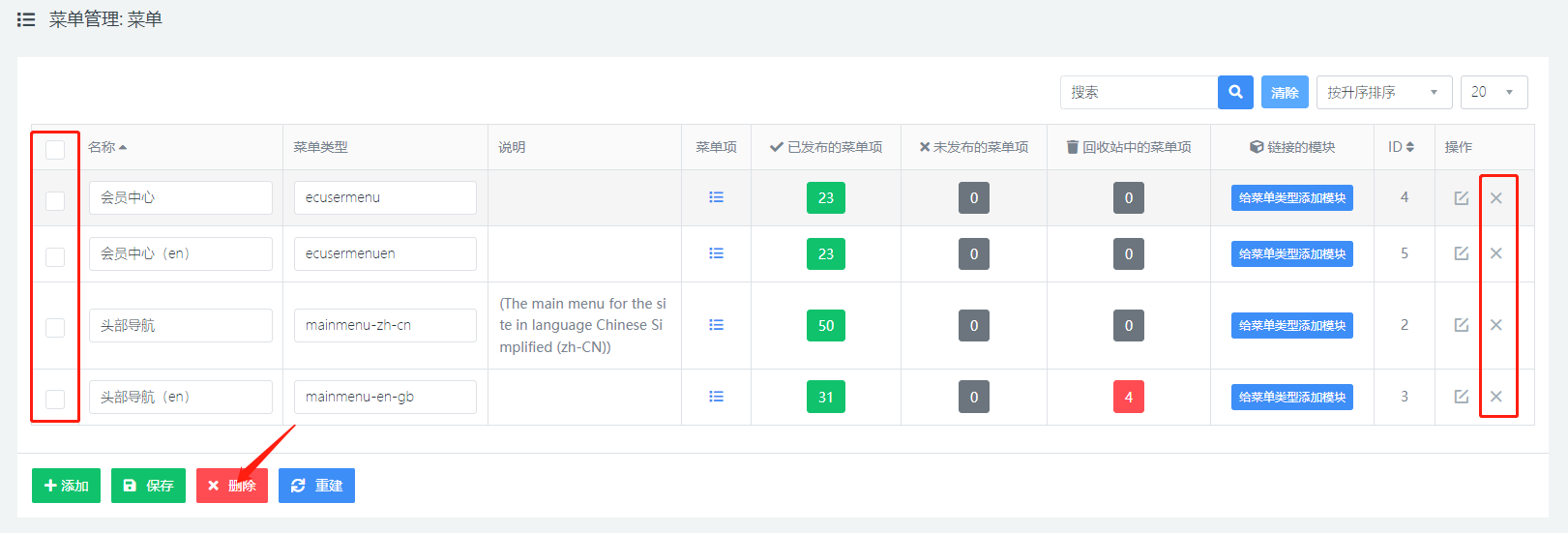Open menu items list for 会员中心 row
The height and width of the screenshot is (533, 1568).
tap(716, 197)
